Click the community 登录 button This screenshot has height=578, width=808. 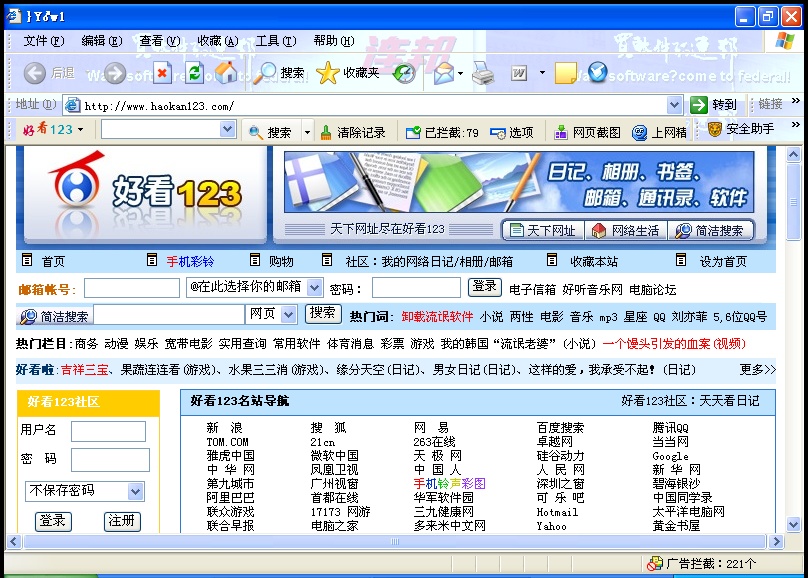click(53, 521)
